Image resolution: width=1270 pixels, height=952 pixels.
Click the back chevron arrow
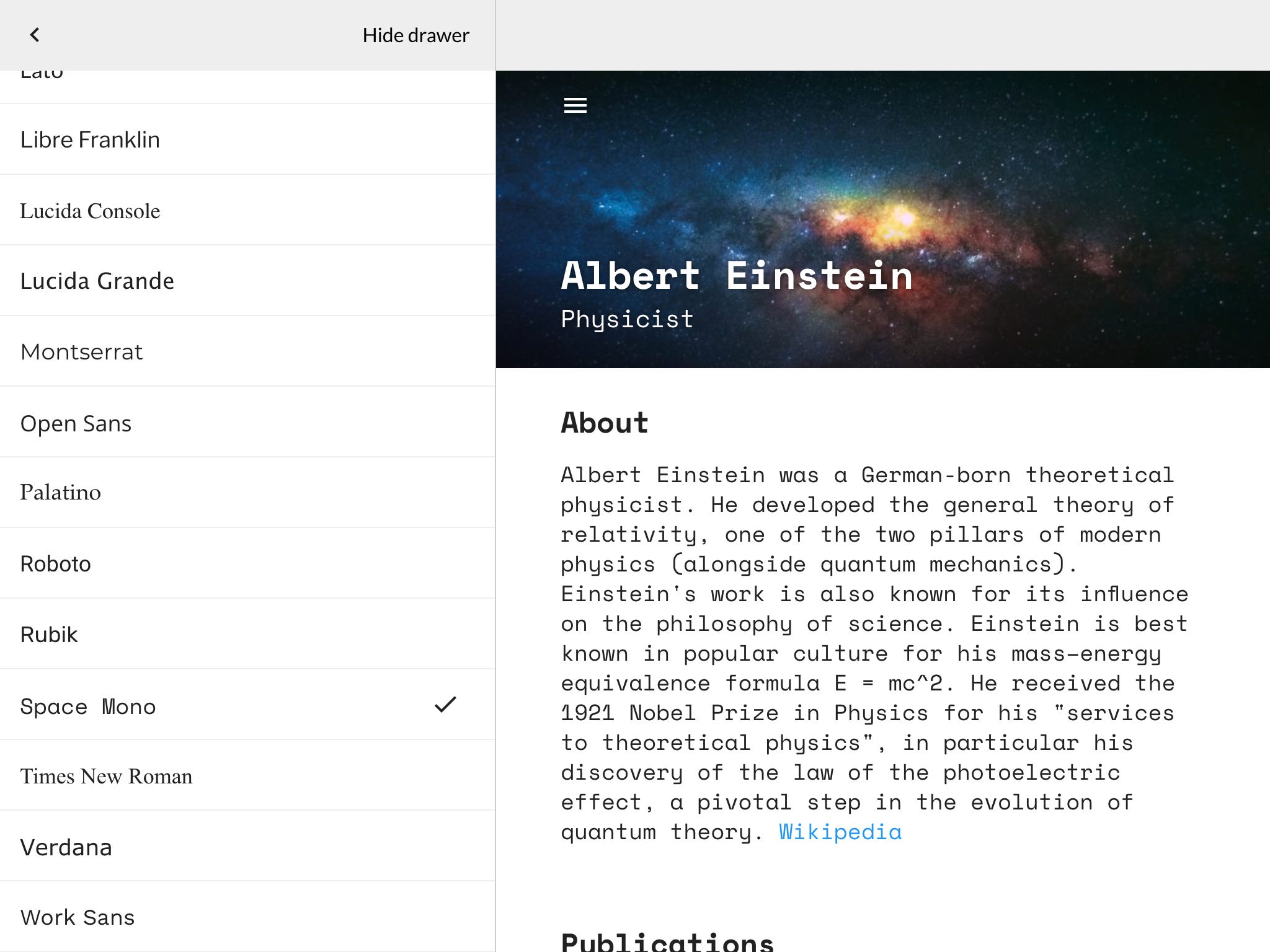click(x=35, y=35)
